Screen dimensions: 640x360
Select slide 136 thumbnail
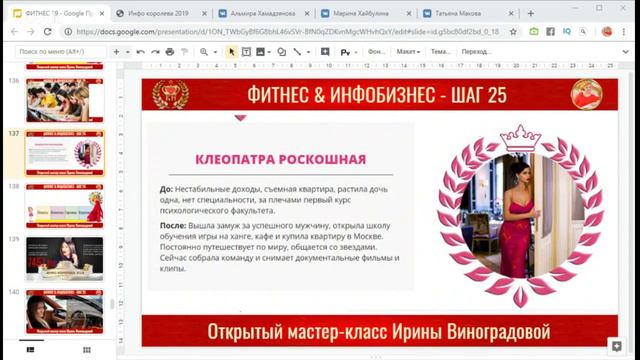(x=65, y=100)
